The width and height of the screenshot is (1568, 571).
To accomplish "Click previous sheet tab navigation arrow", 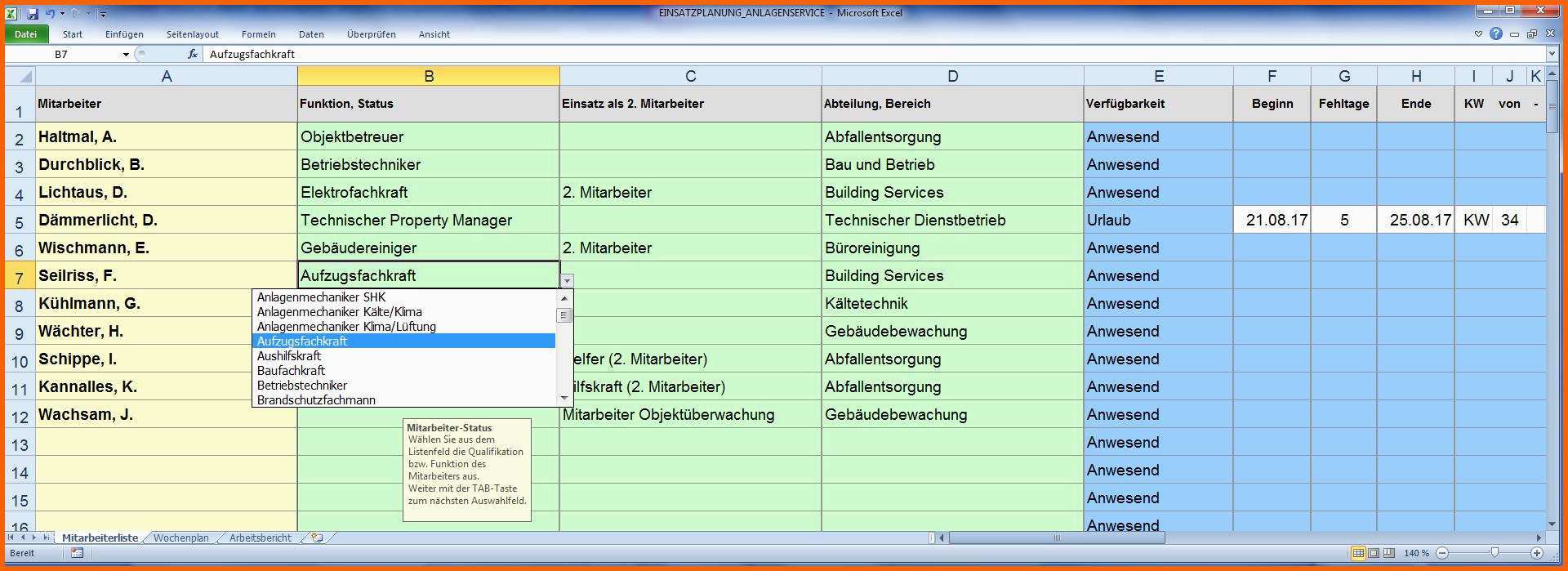I will [23, 538].
